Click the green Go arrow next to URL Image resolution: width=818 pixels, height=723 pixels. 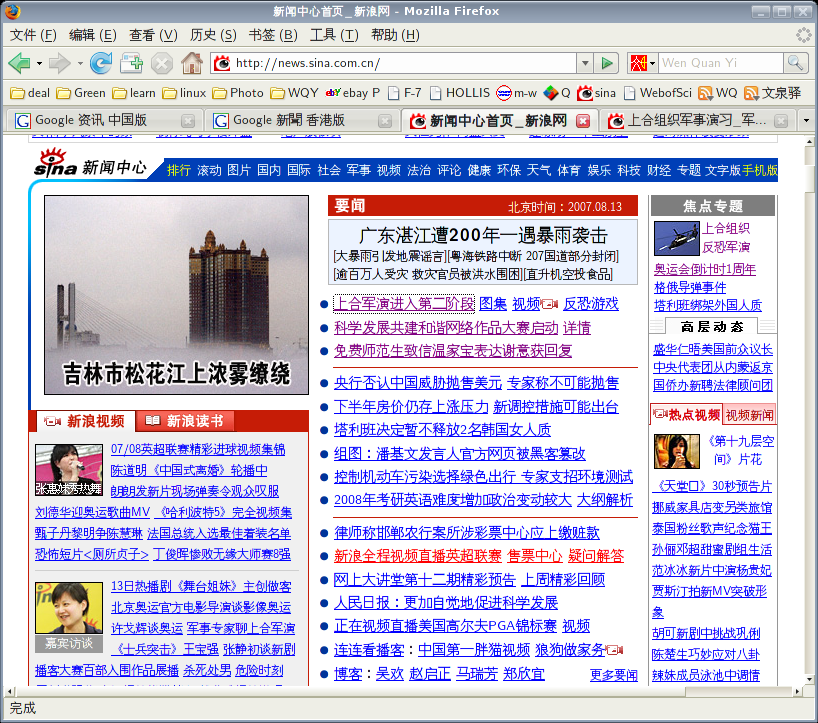607,63
